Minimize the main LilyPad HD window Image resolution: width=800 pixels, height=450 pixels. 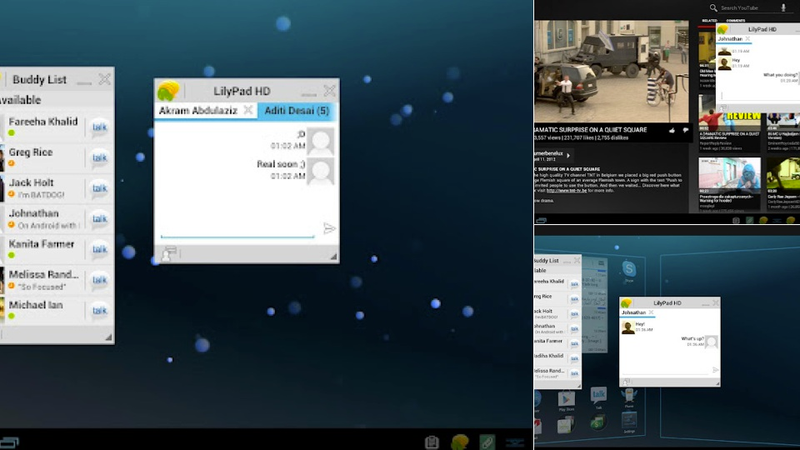(x=309, y=94)
